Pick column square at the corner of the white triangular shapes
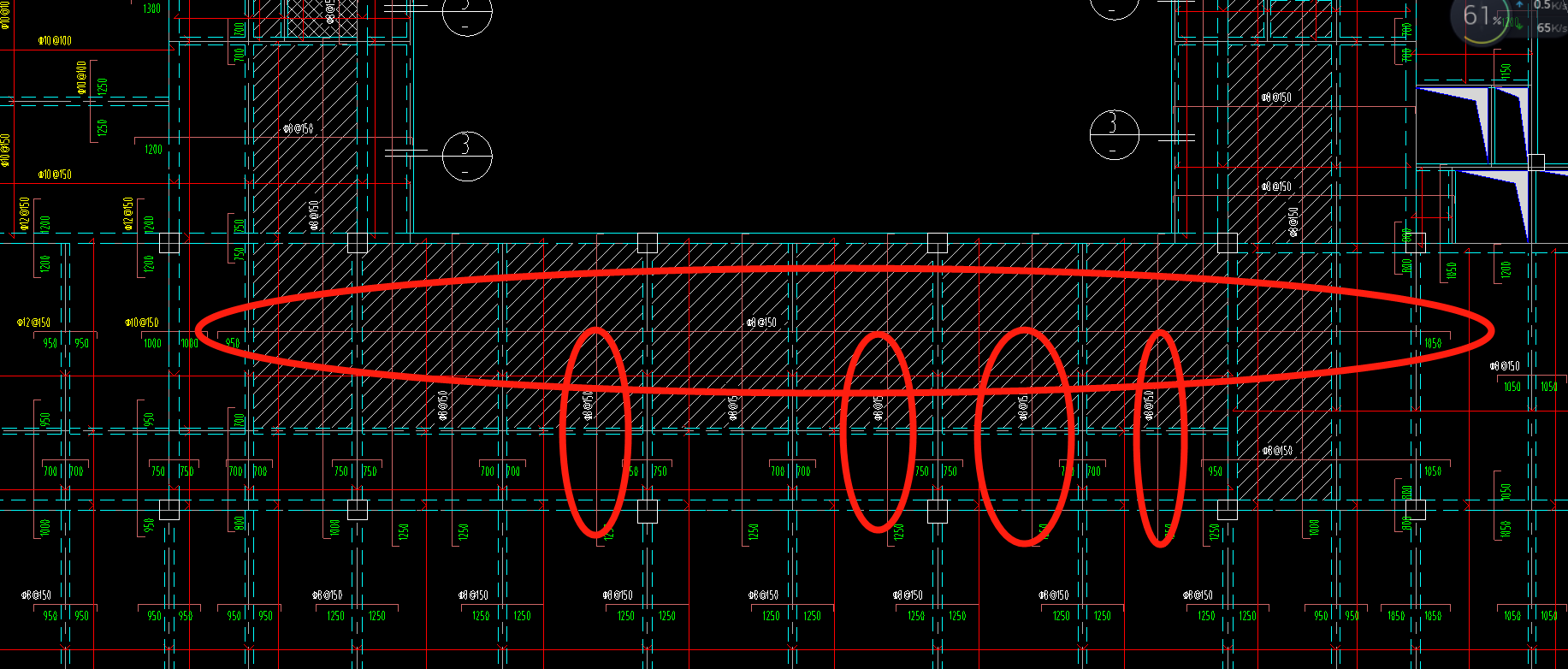Screen dimensions: 1568x669 (x=1536, y=162)
